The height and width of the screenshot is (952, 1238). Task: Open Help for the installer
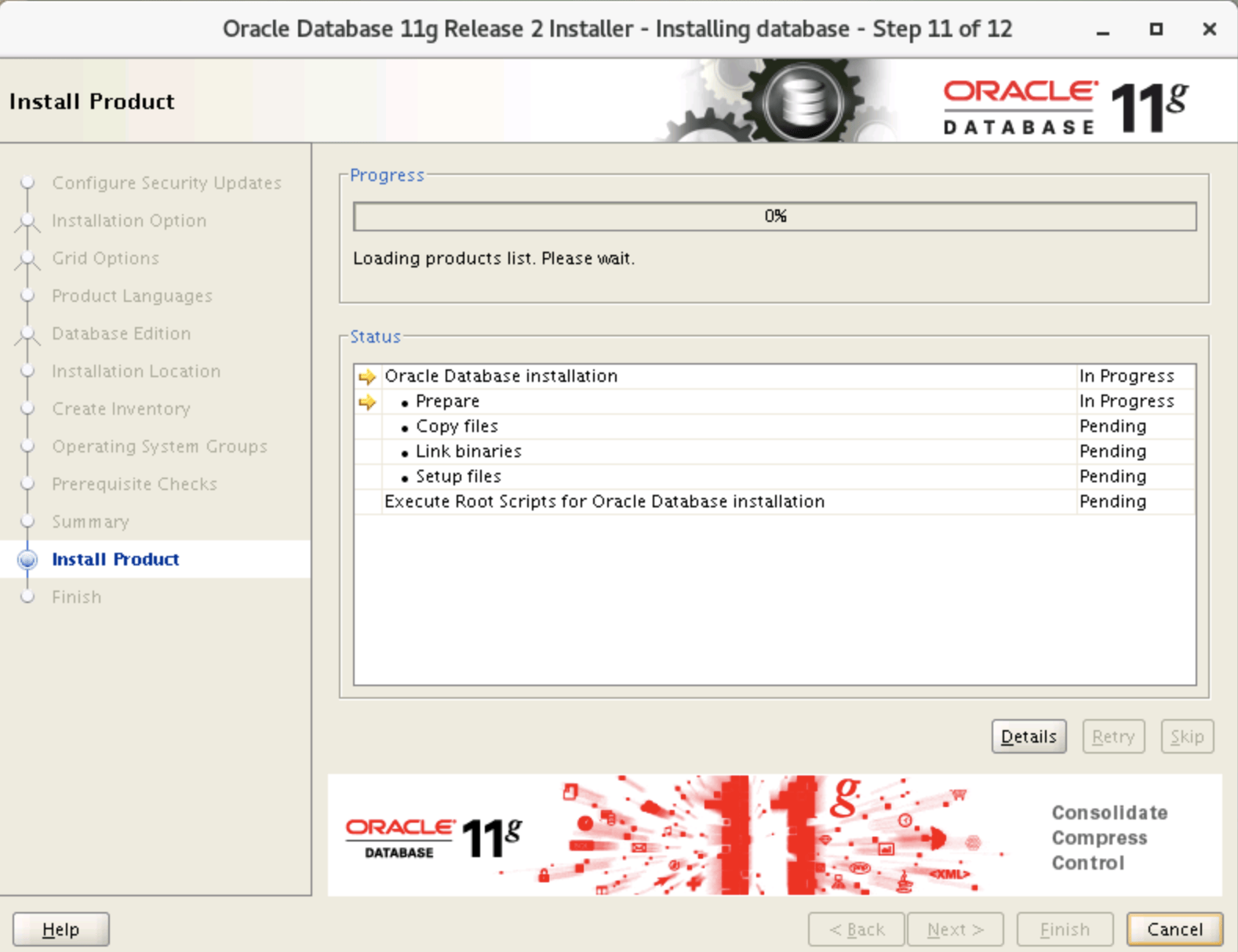[x=61, y=929]
